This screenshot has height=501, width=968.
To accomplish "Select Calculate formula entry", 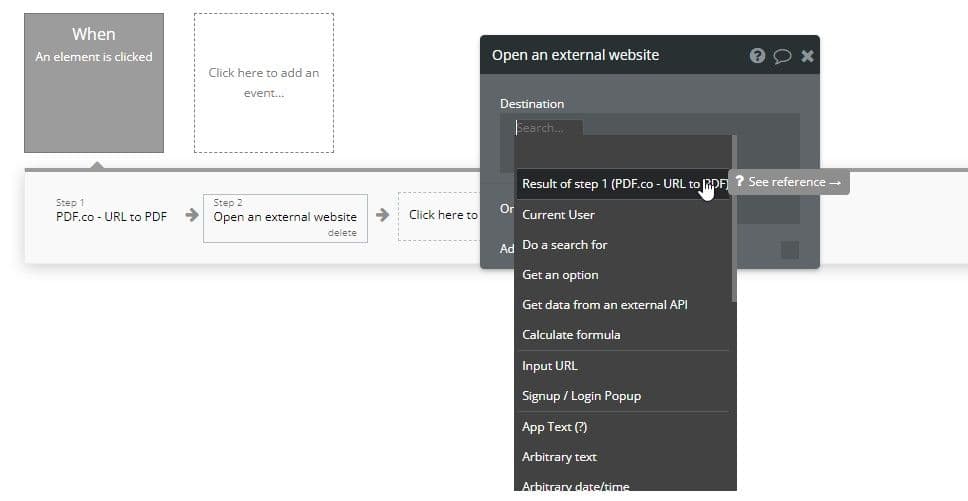I will (x=571, y=335).
